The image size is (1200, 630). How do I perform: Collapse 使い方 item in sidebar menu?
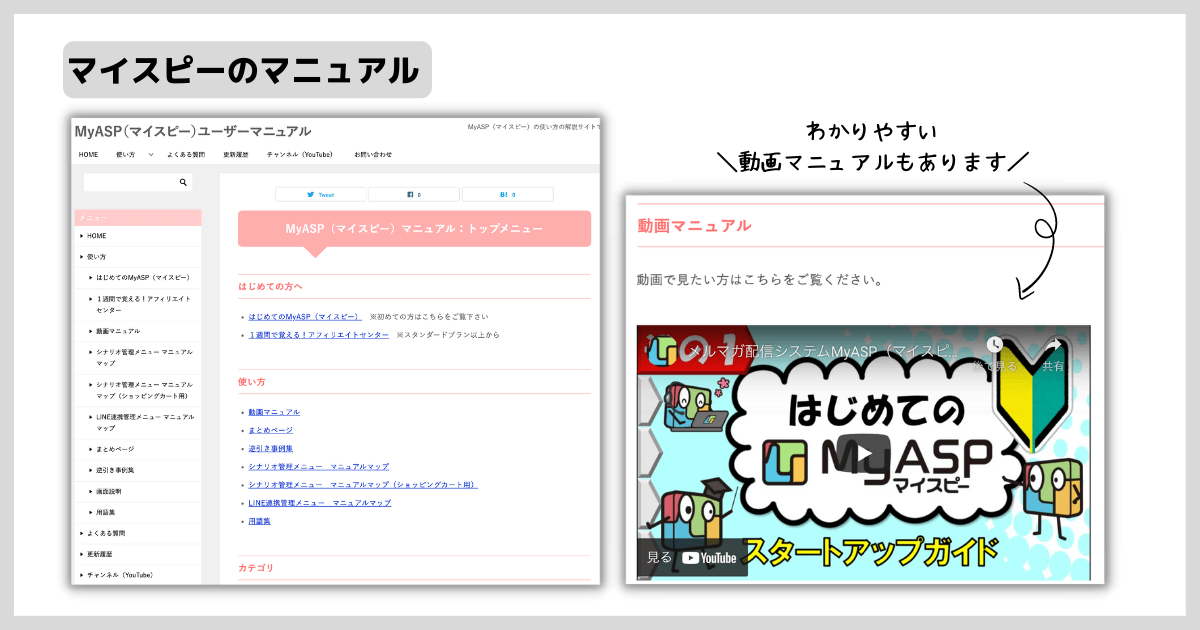coord(96,257)
